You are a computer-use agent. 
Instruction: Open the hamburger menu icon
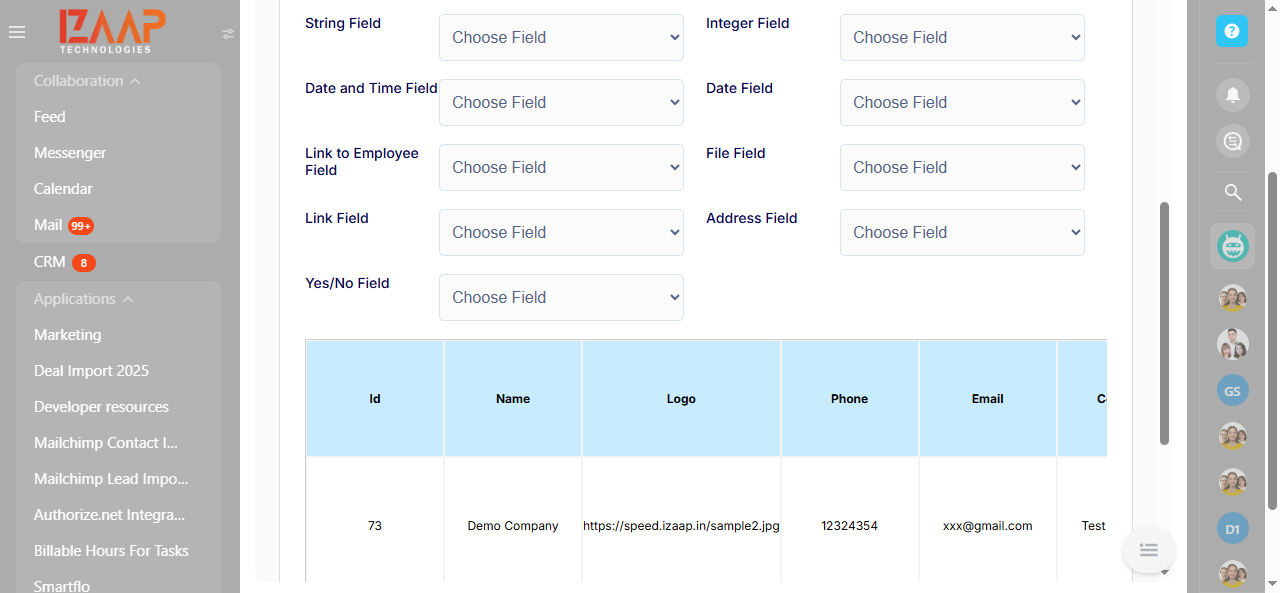click(16, 33)
